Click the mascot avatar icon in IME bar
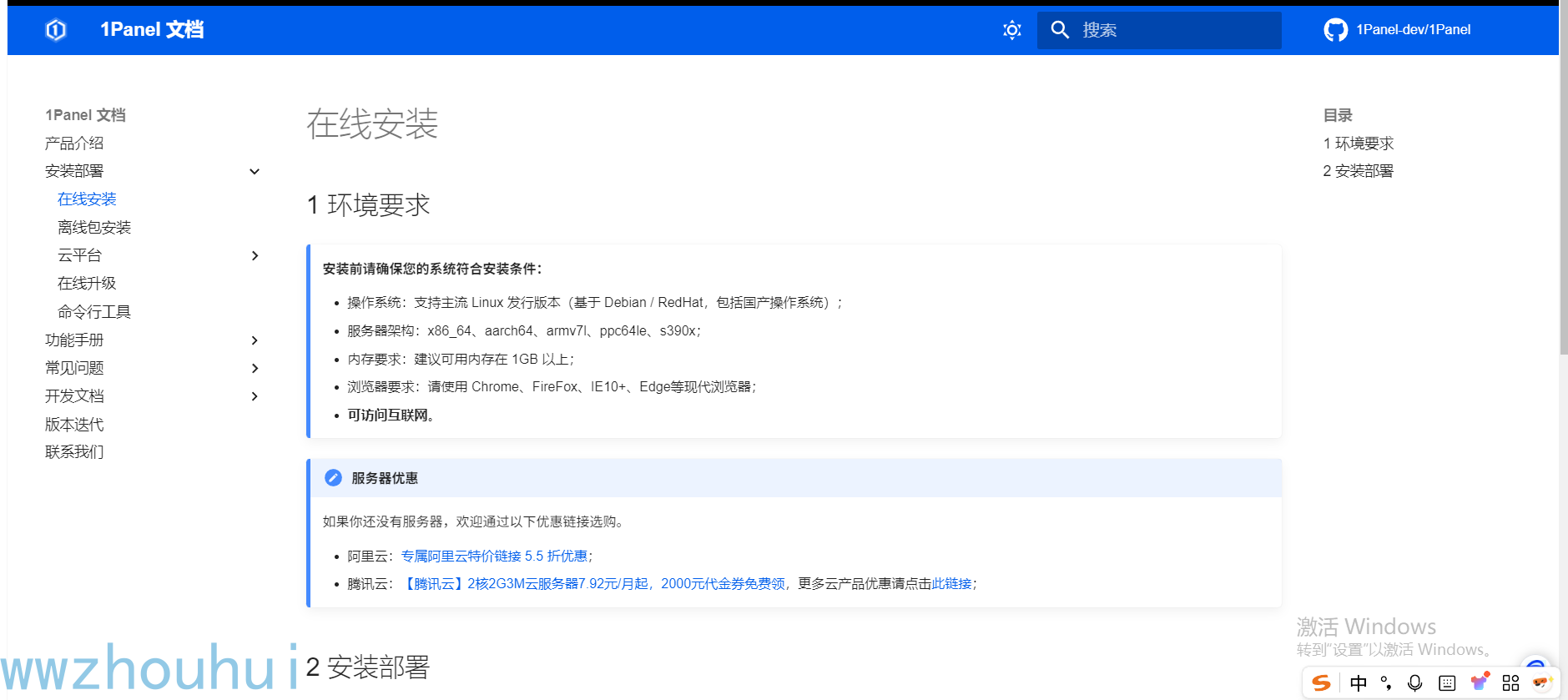The image size is (1568, 700). [x=1540, y=682]
